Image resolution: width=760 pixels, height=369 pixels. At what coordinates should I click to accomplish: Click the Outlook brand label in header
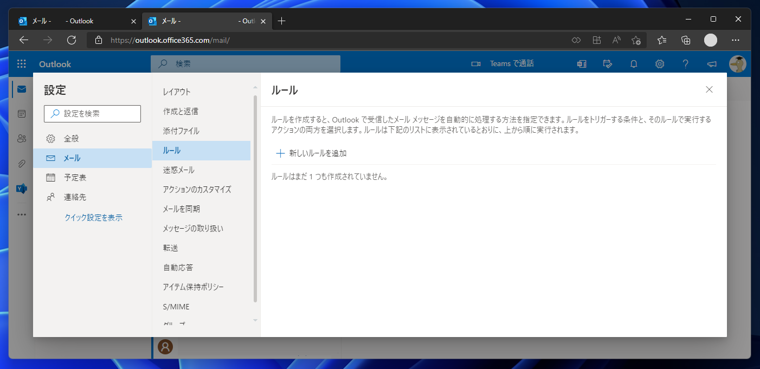pos(55,64)
